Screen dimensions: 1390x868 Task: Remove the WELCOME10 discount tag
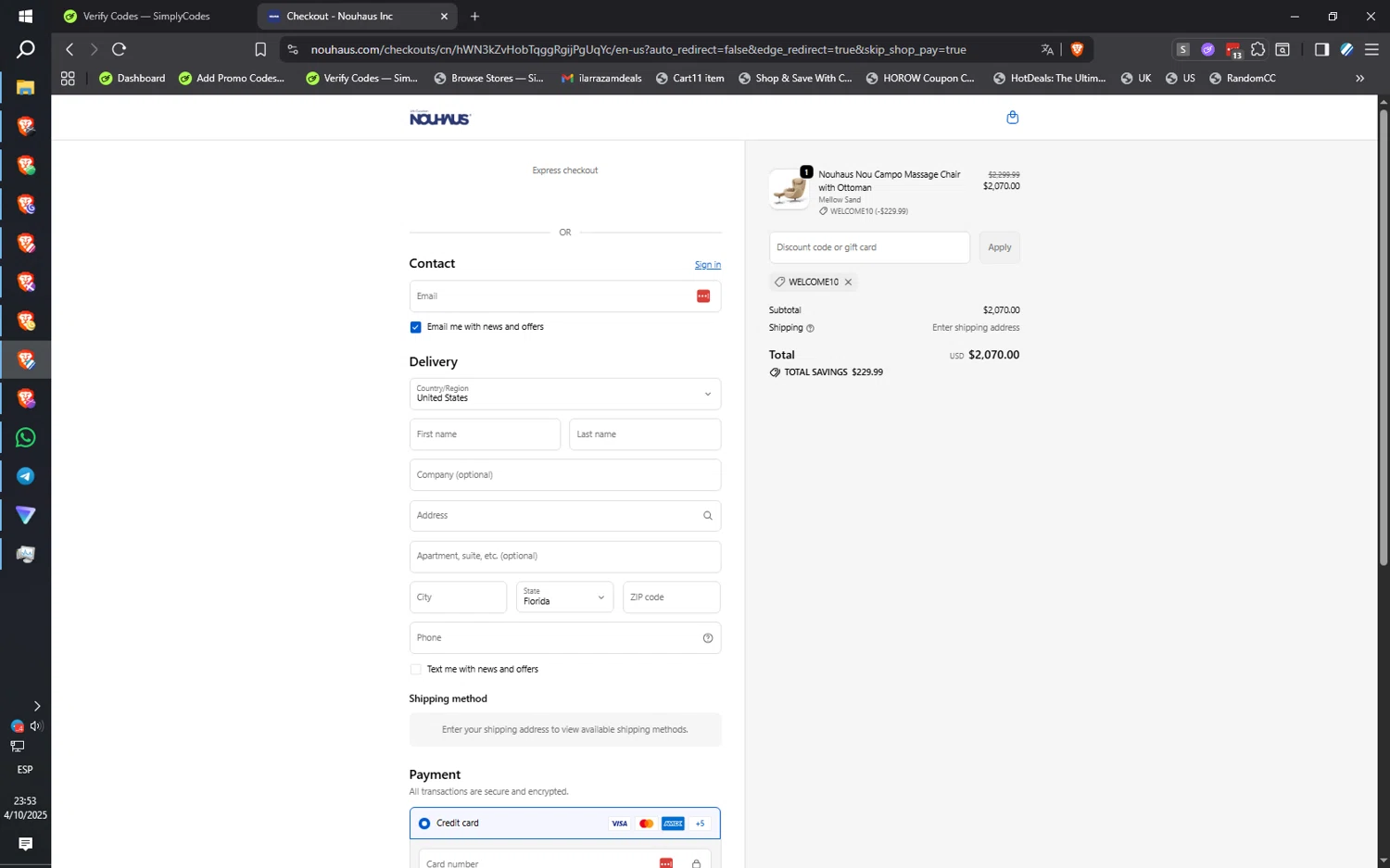click(x=848, y=282)
